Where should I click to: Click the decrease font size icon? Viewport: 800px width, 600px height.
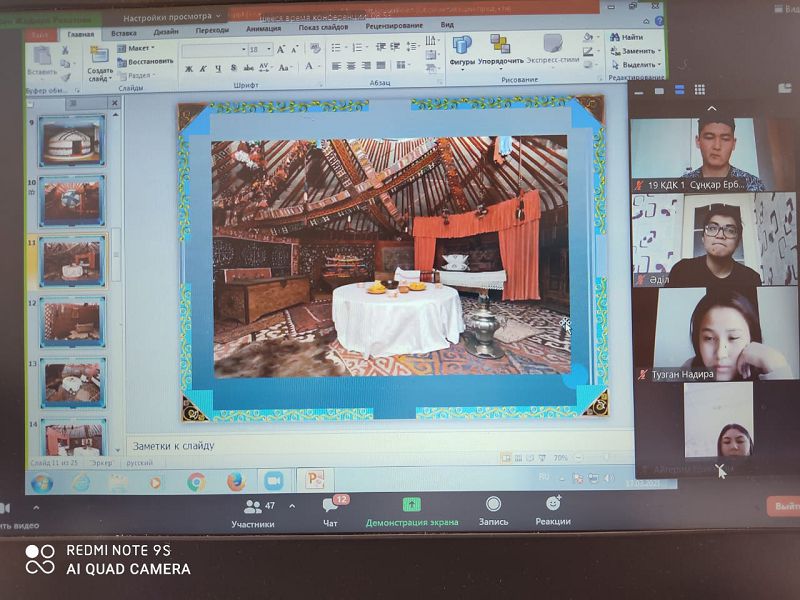click(x=295, y=49)
